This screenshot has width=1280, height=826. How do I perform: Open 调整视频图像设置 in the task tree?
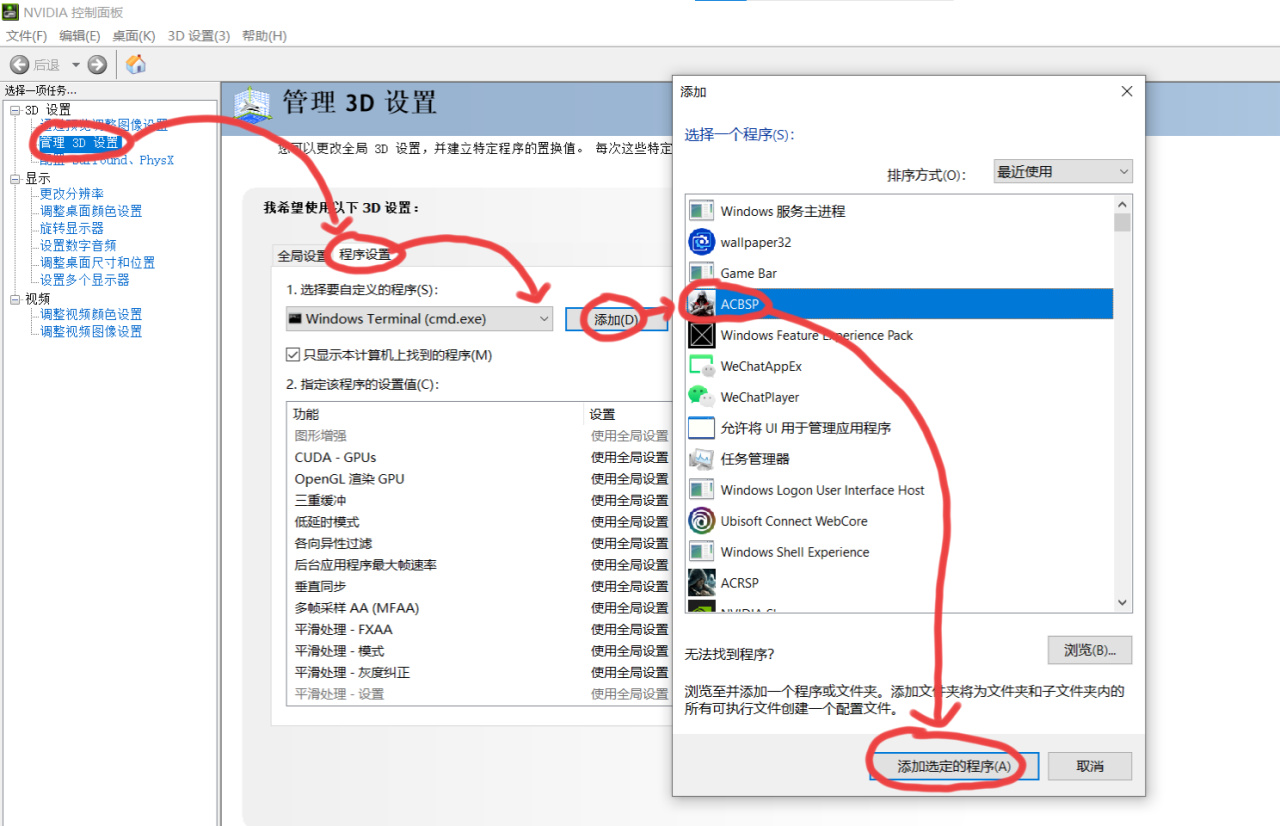91,331
